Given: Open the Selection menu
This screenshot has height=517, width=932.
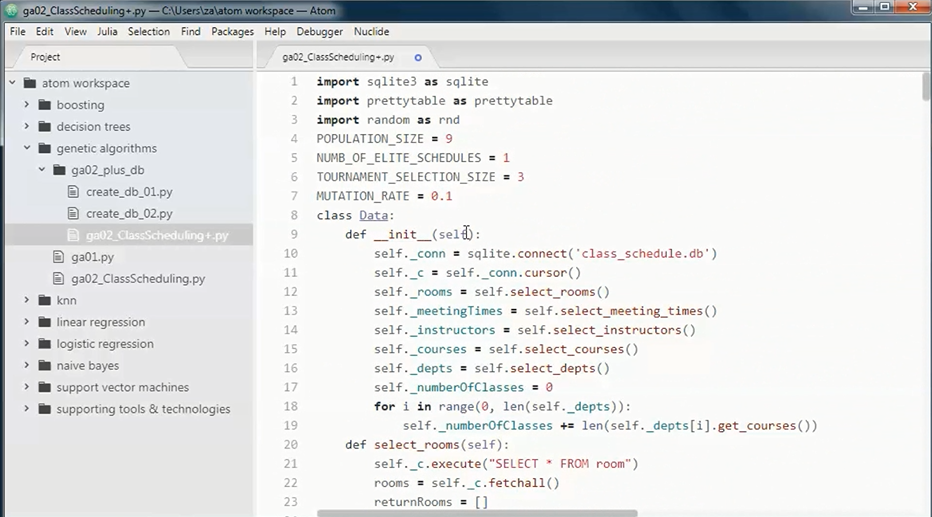Looking at the screenshot, I should tap(149, 31).
